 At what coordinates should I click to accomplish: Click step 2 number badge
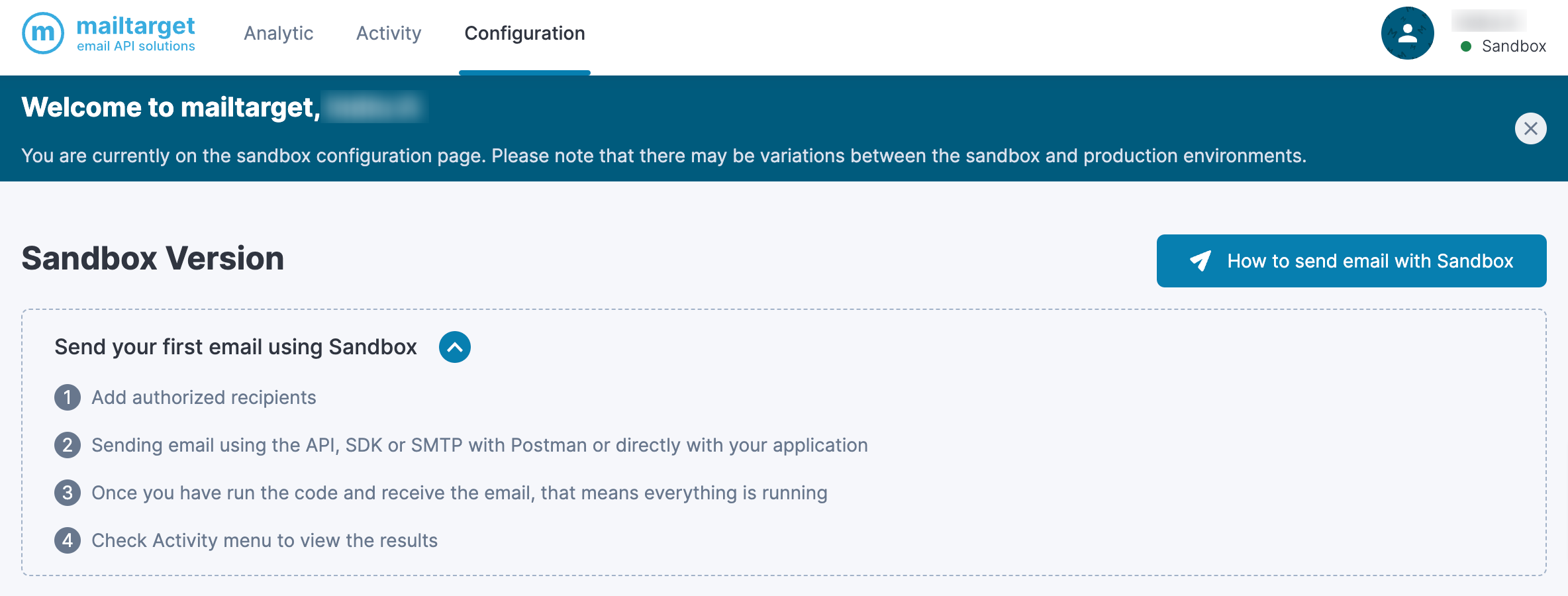coord(68,445)
